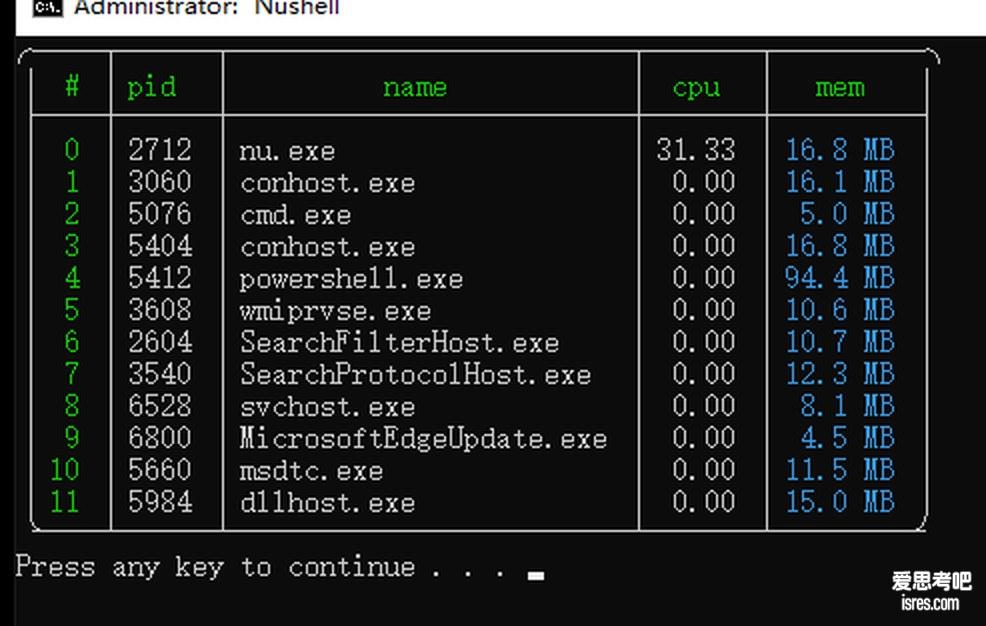This screenshot has height=626, width=986.
Task: Click the MicrosoftEdgeUpdate.exe process name
Action: click(x=423, y=439)
